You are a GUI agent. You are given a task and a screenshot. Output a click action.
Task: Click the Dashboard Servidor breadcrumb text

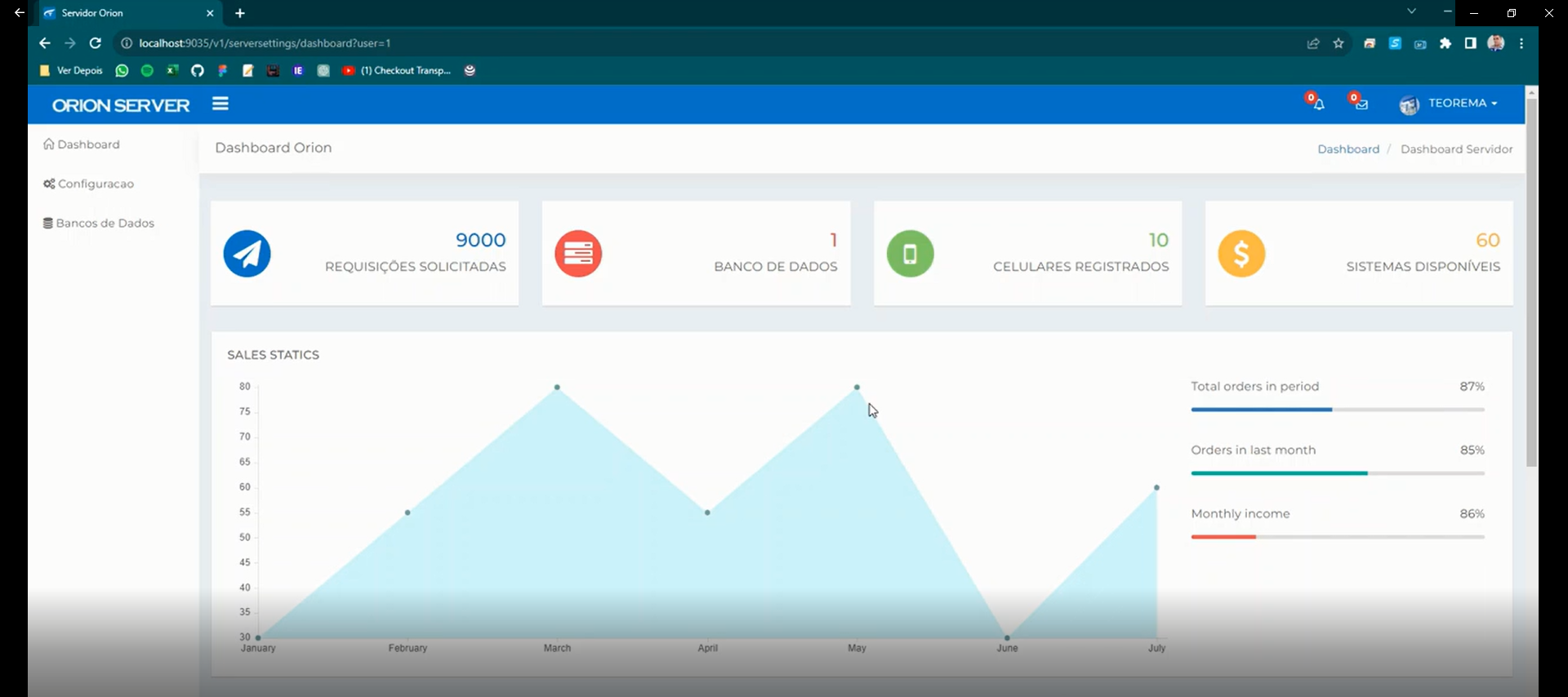tap(1457, 149)
